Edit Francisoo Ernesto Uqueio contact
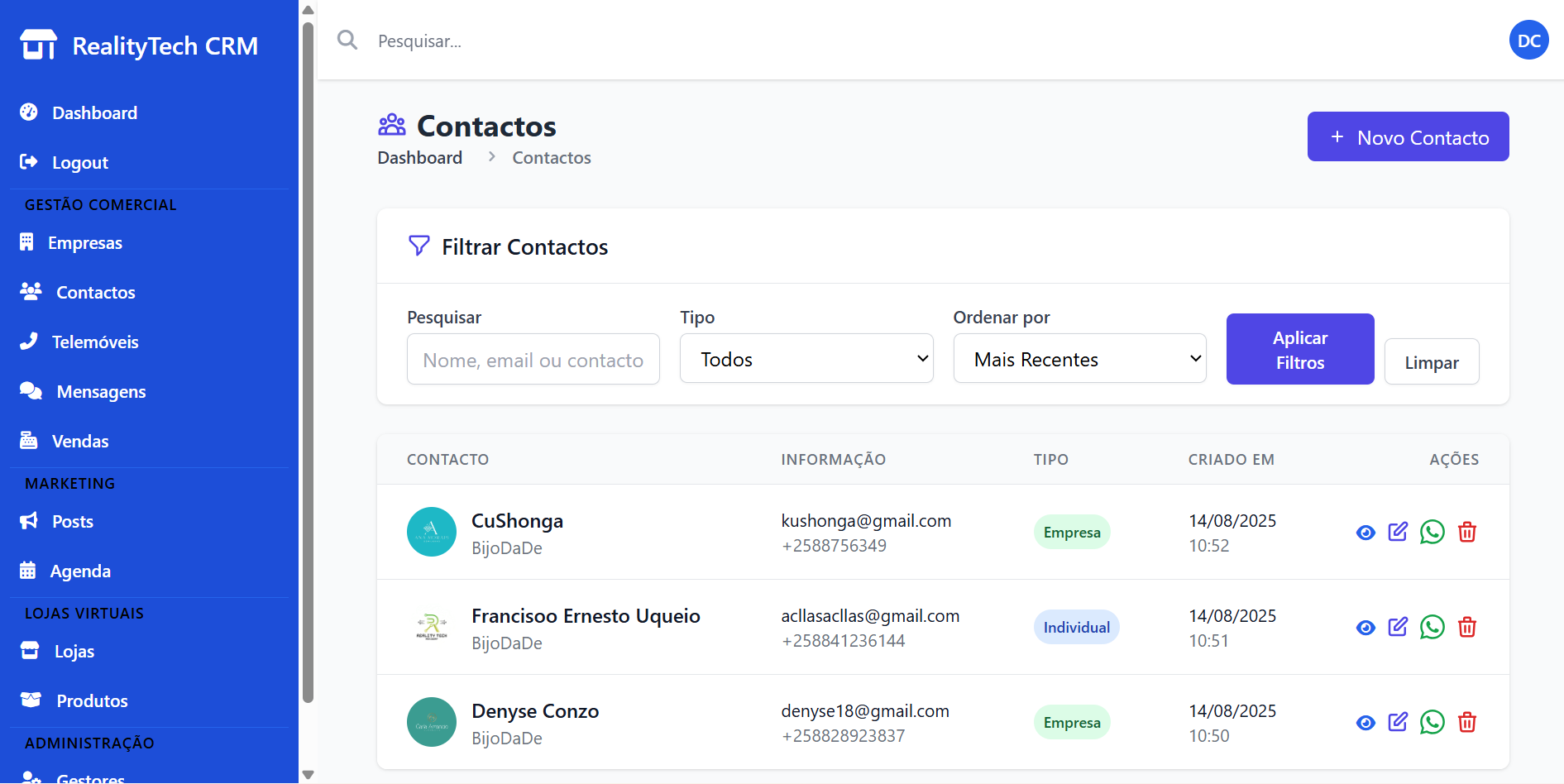 tap(1398, 627)
